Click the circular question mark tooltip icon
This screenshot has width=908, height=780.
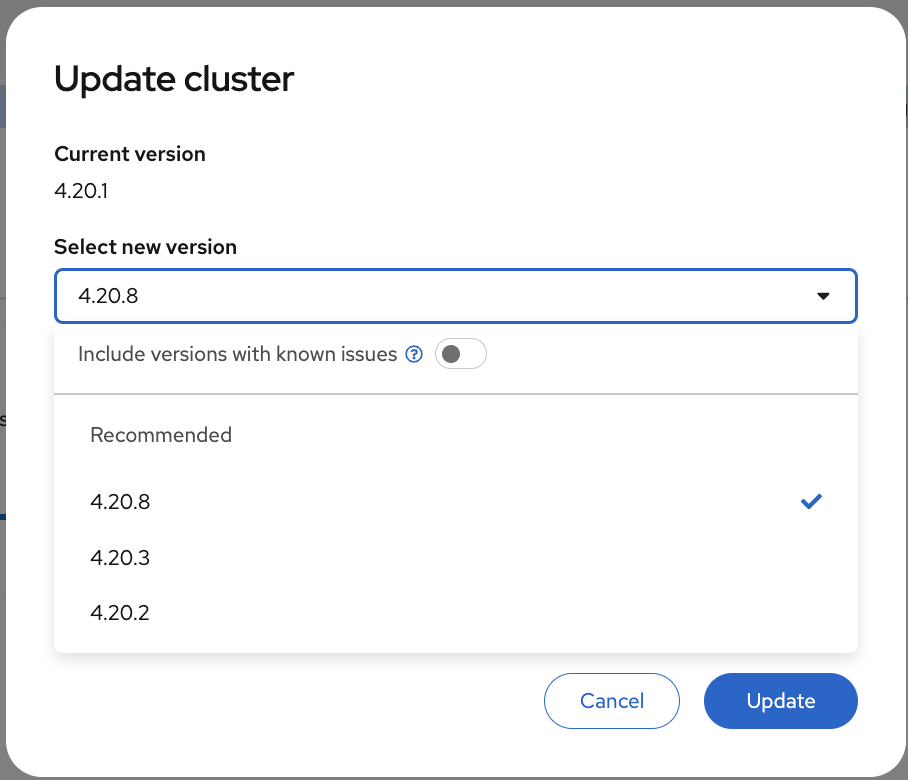pos(413,354)
